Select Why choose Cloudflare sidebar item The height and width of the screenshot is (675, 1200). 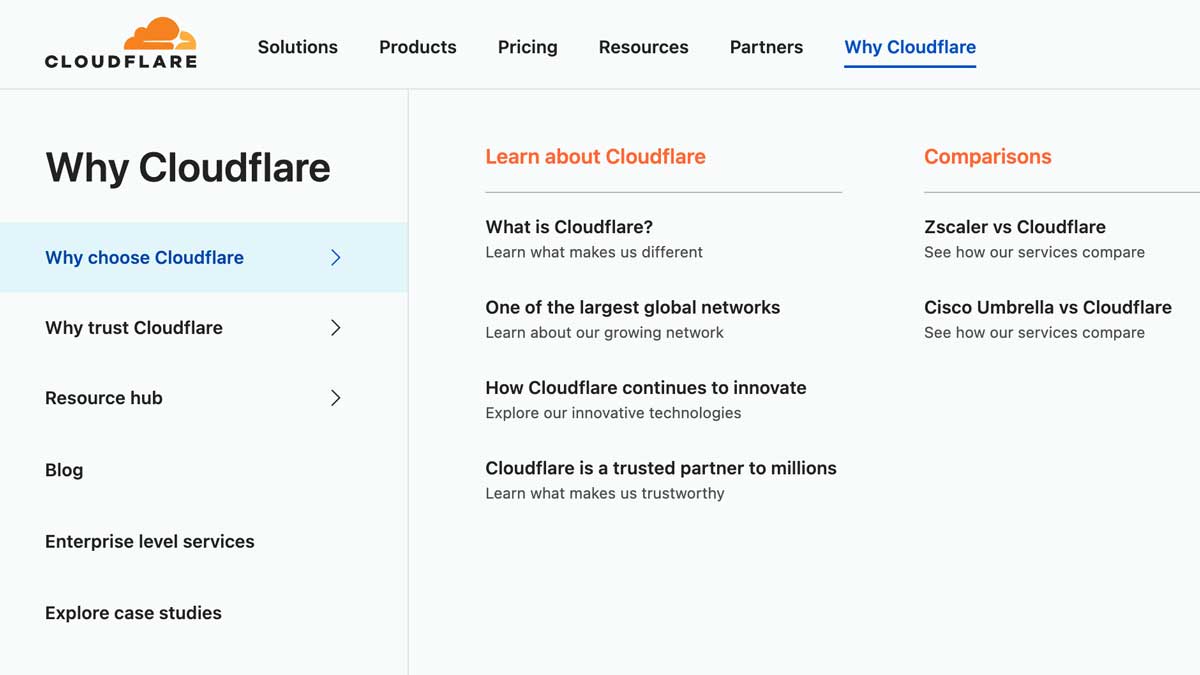204,257
